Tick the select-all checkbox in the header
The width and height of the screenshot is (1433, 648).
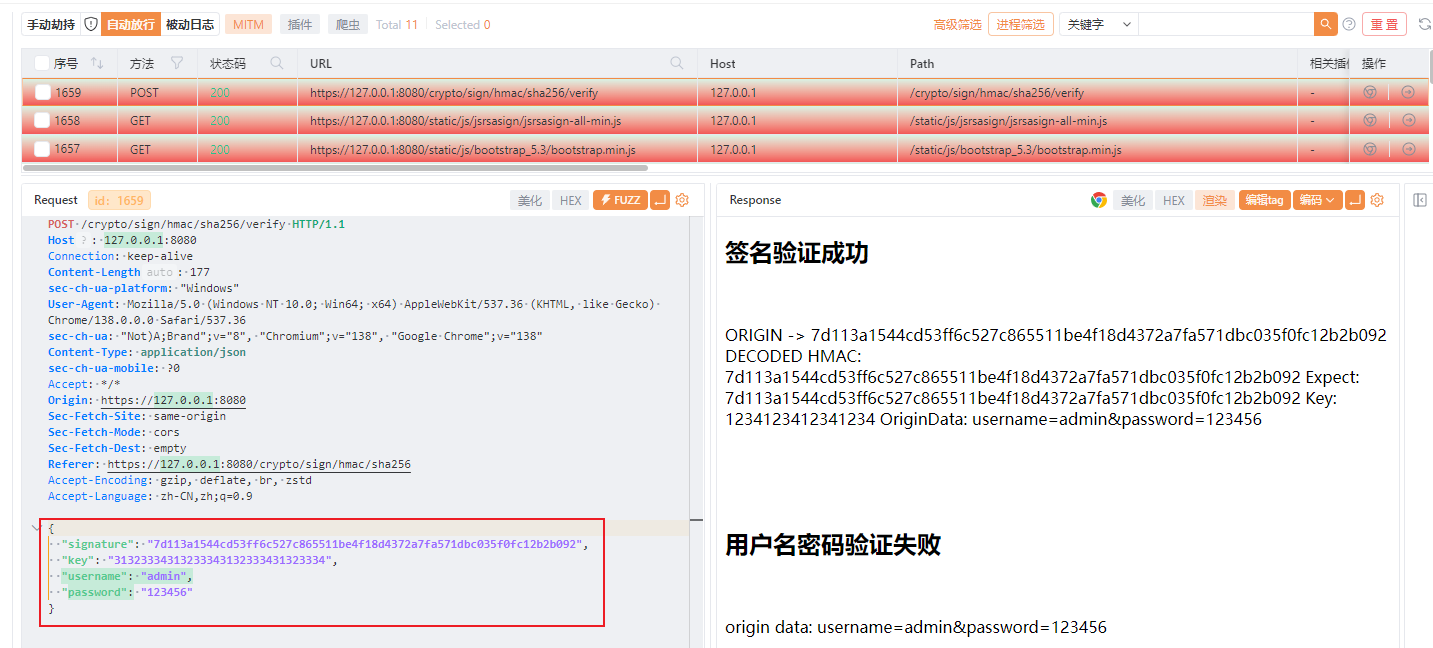point(42,63)
